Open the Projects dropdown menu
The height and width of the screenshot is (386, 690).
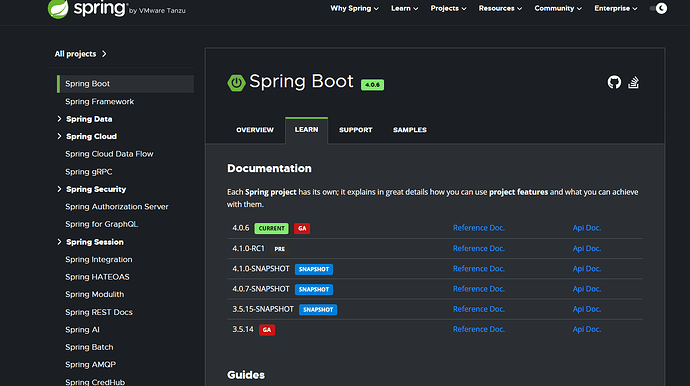[x=448, y=8]
